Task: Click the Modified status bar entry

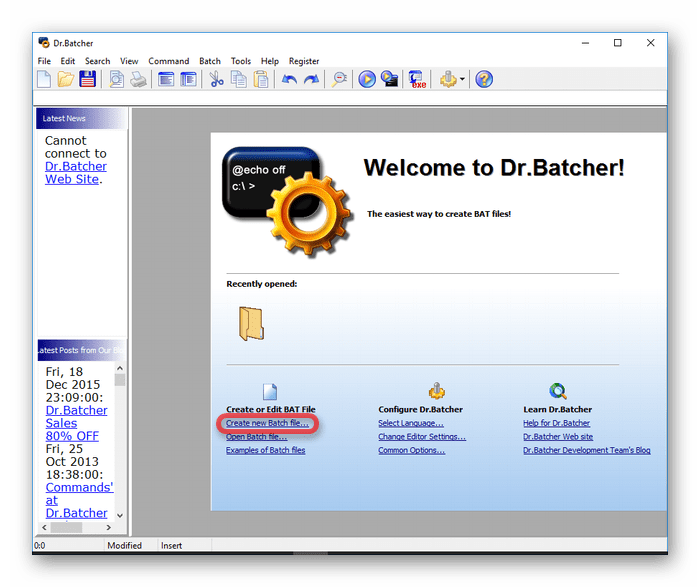Action: click(124, 545)
